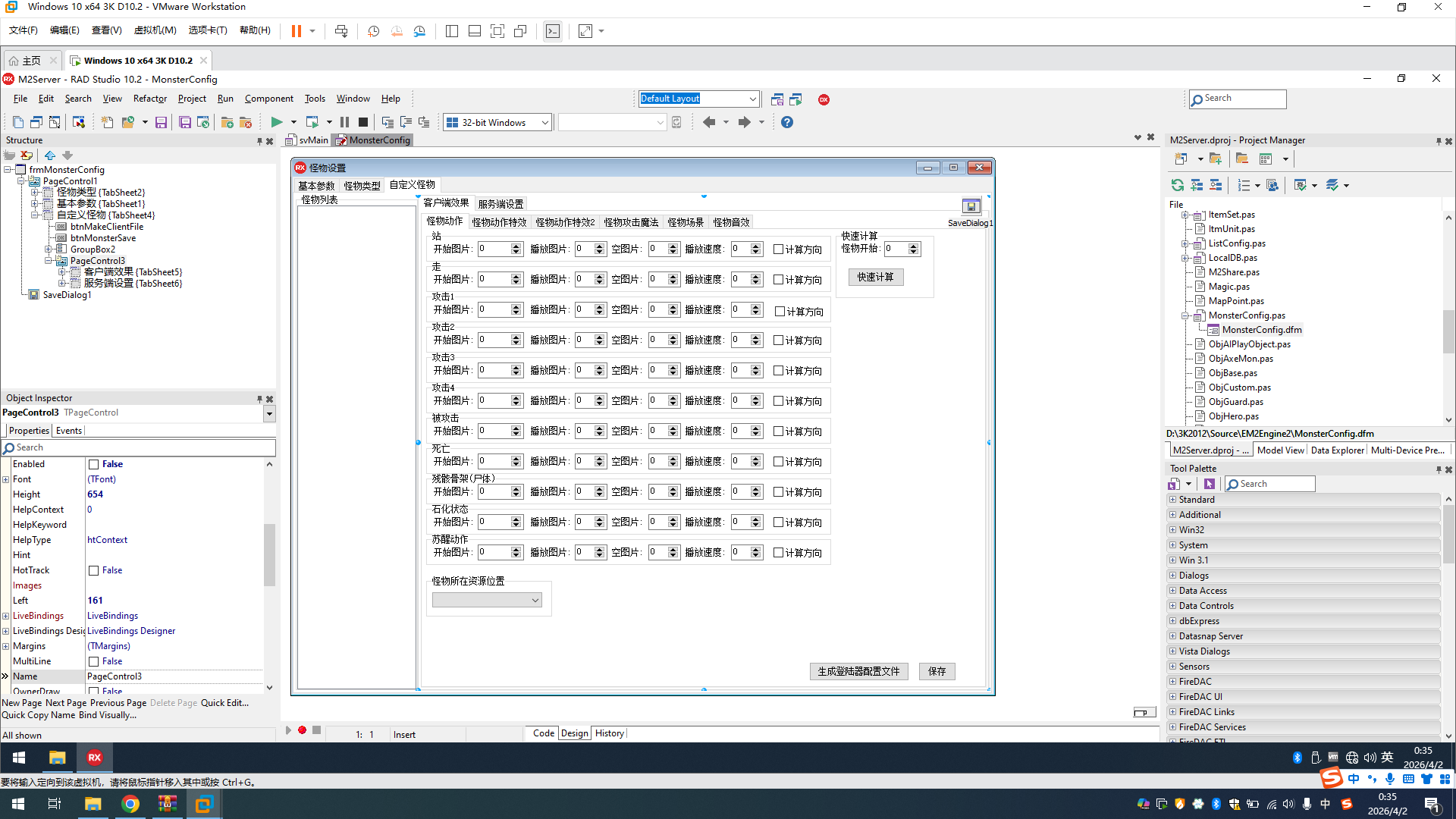Click the SaveDialog1 component icon on form
Image resolution: width=1456 pixels, height=819 pixels.
pyautogui.click(x=971, y=206)
